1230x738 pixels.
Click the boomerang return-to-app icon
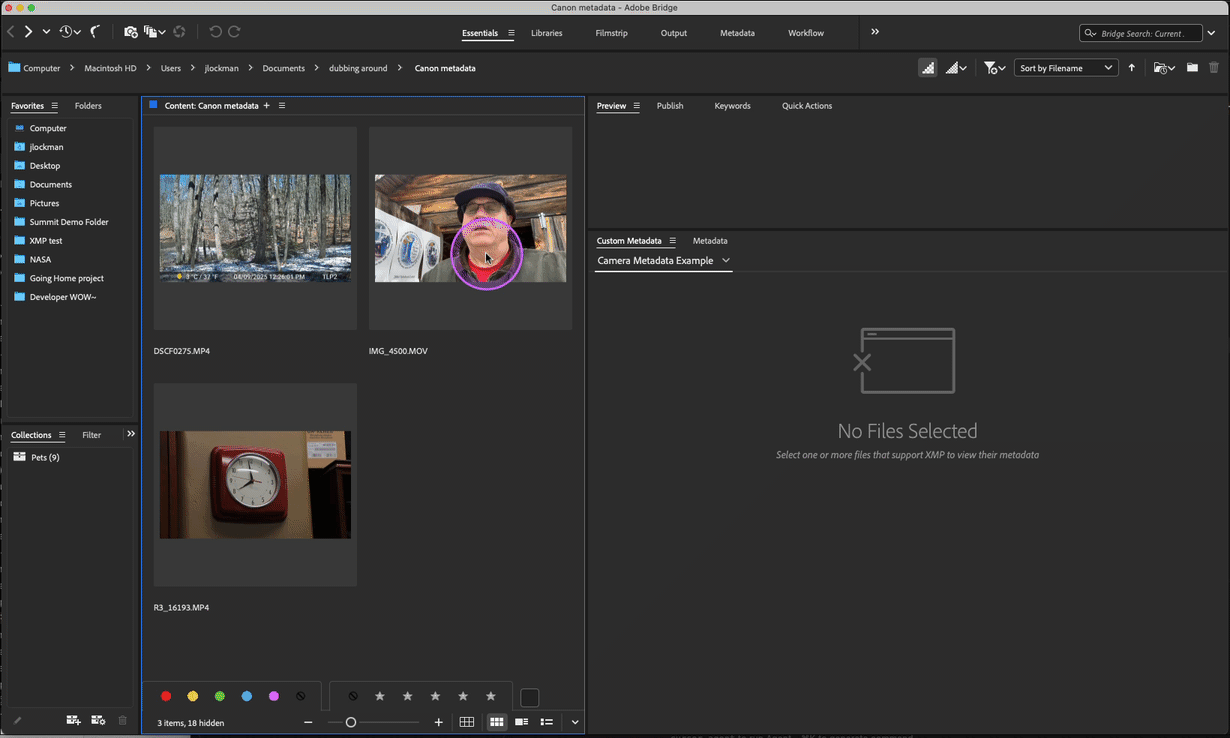pyautogui.click(x=95, y=32)
